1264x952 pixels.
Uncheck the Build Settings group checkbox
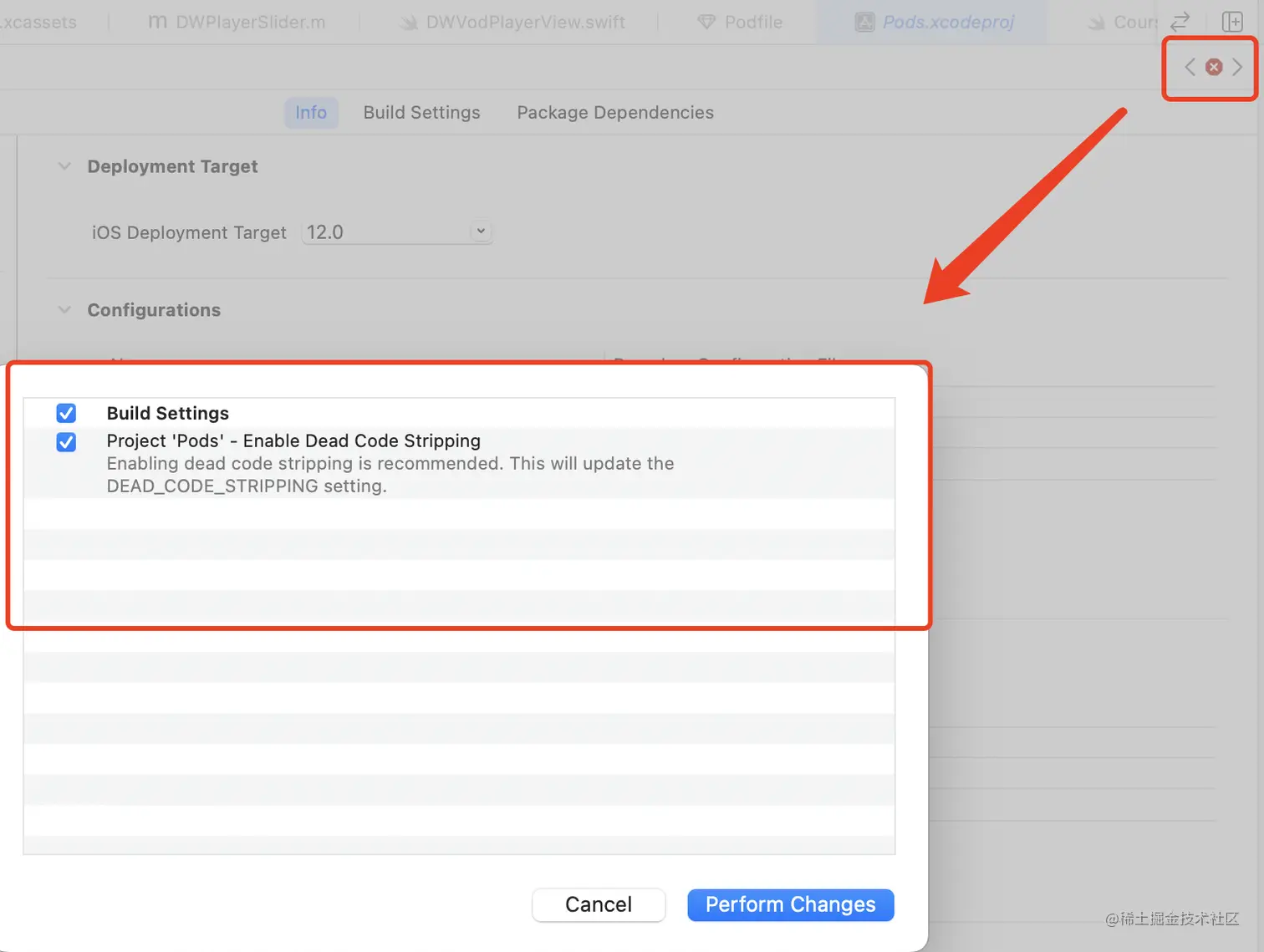point(66,413)
